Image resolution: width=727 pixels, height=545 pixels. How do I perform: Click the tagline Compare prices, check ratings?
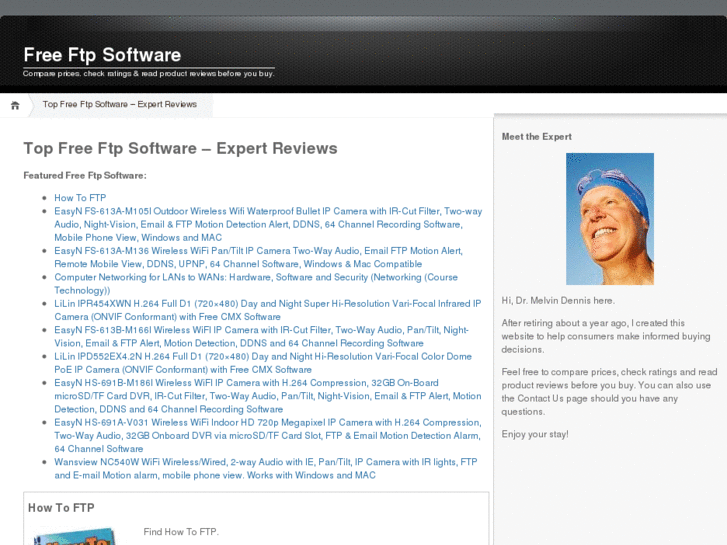tap(148, 73)
